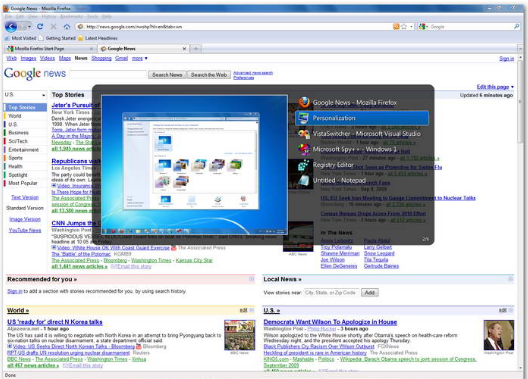
Task: Click the search magnifier icon in toolbar
Action: pos(517,26)
